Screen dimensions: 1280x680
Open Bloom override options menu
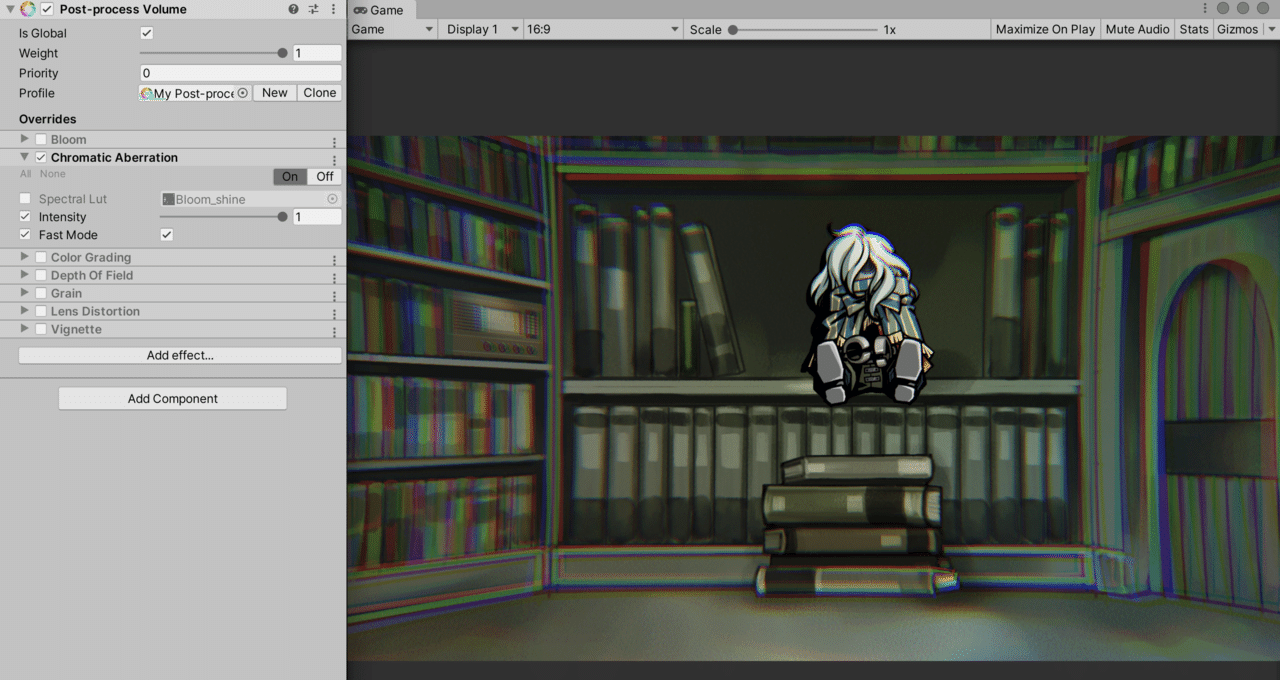click(334, 141)
